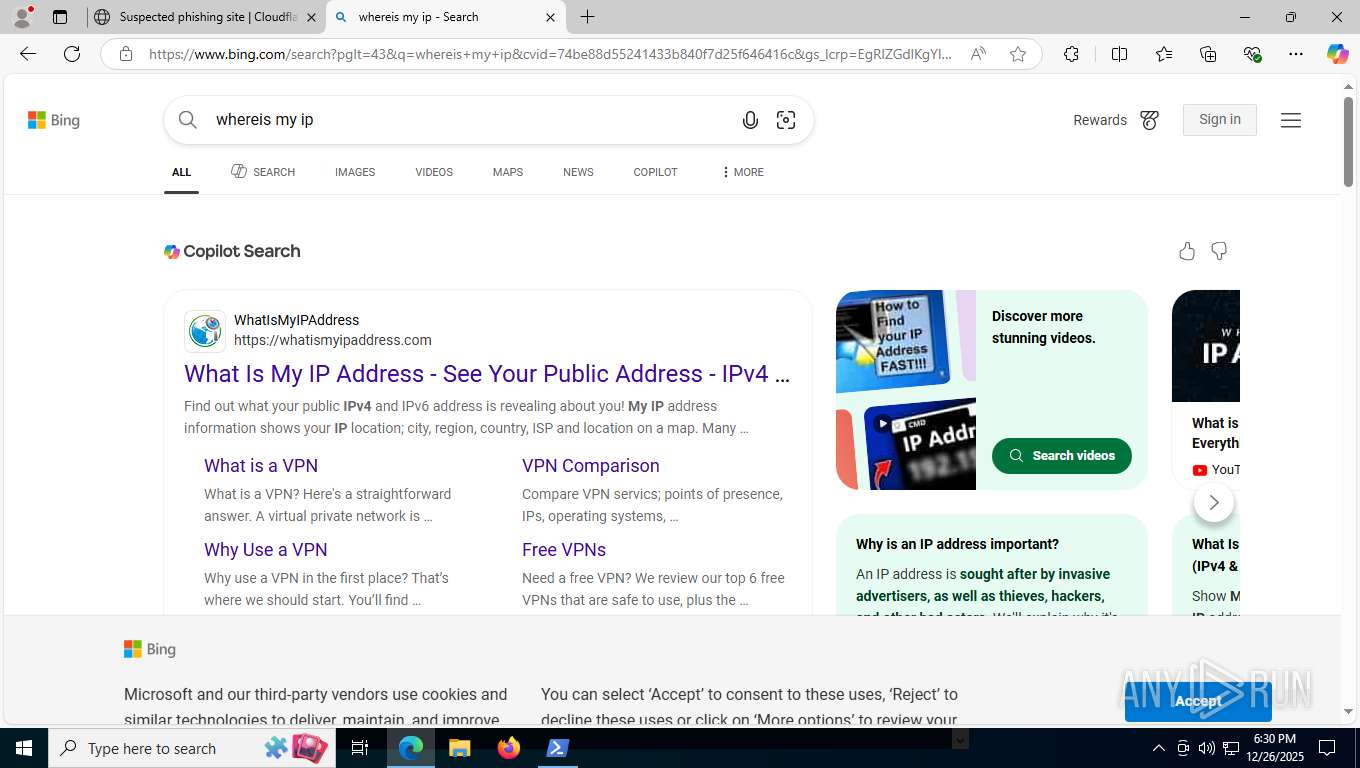This screenshot has height=768, width=1360.
Task: Click Search videos button
Action: pos(1062,455)
